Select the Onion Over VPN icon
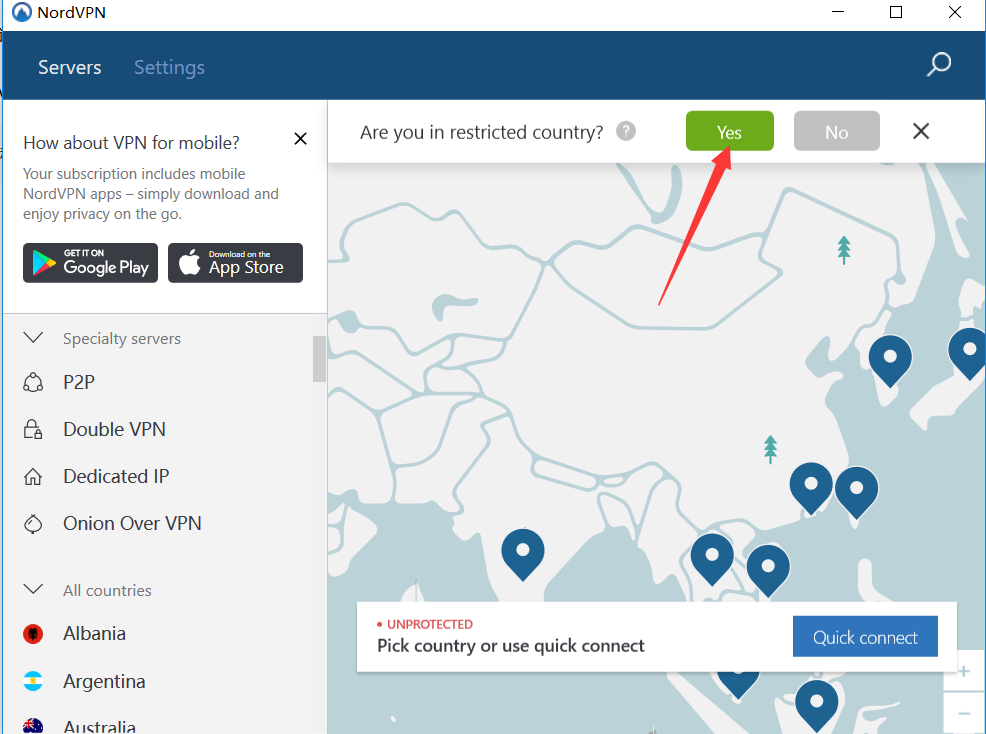986x734 pixels. tap(33, 524)
